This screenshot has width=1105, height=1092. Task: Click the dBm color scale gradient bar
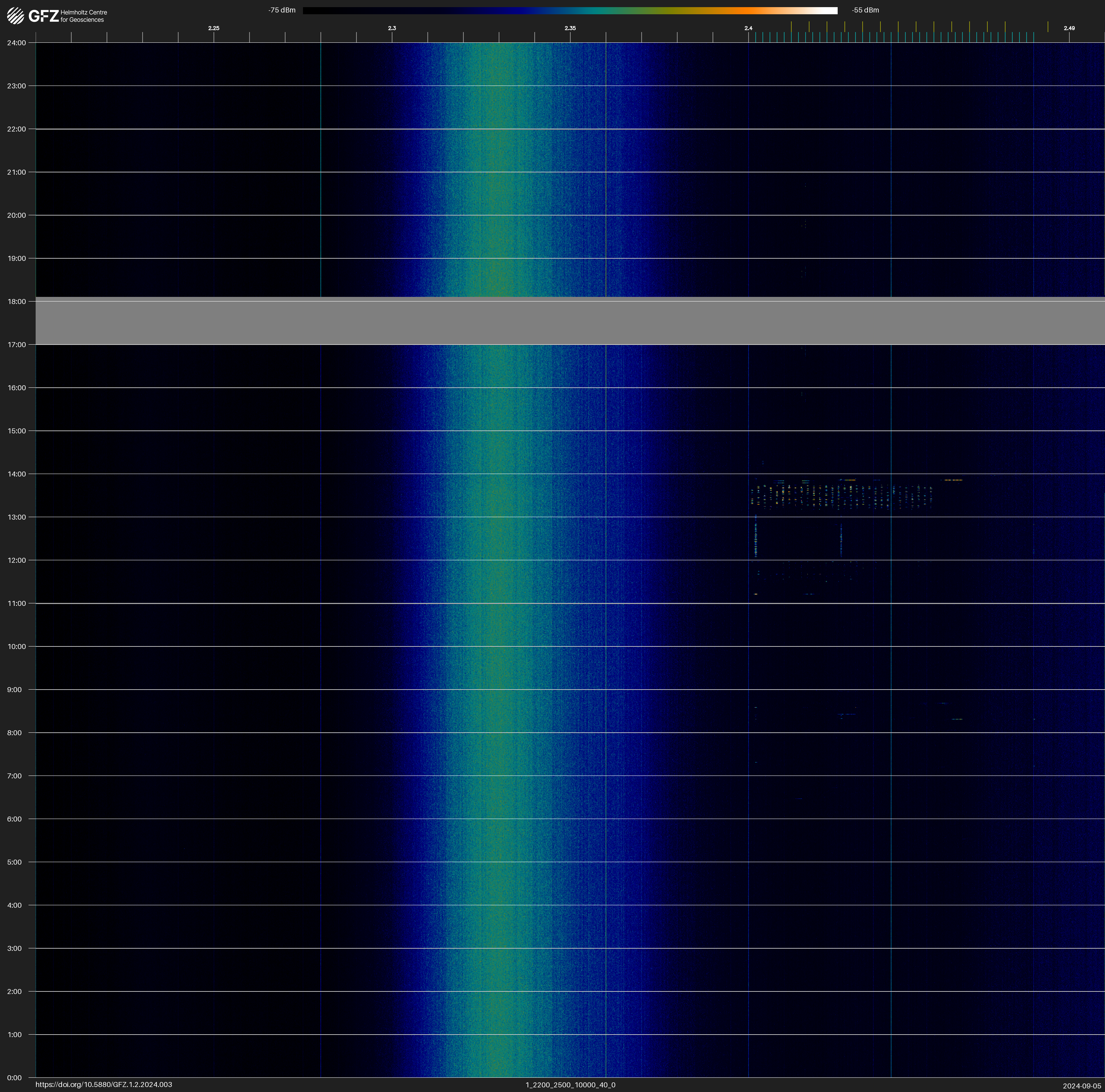(x=570, y=10)
